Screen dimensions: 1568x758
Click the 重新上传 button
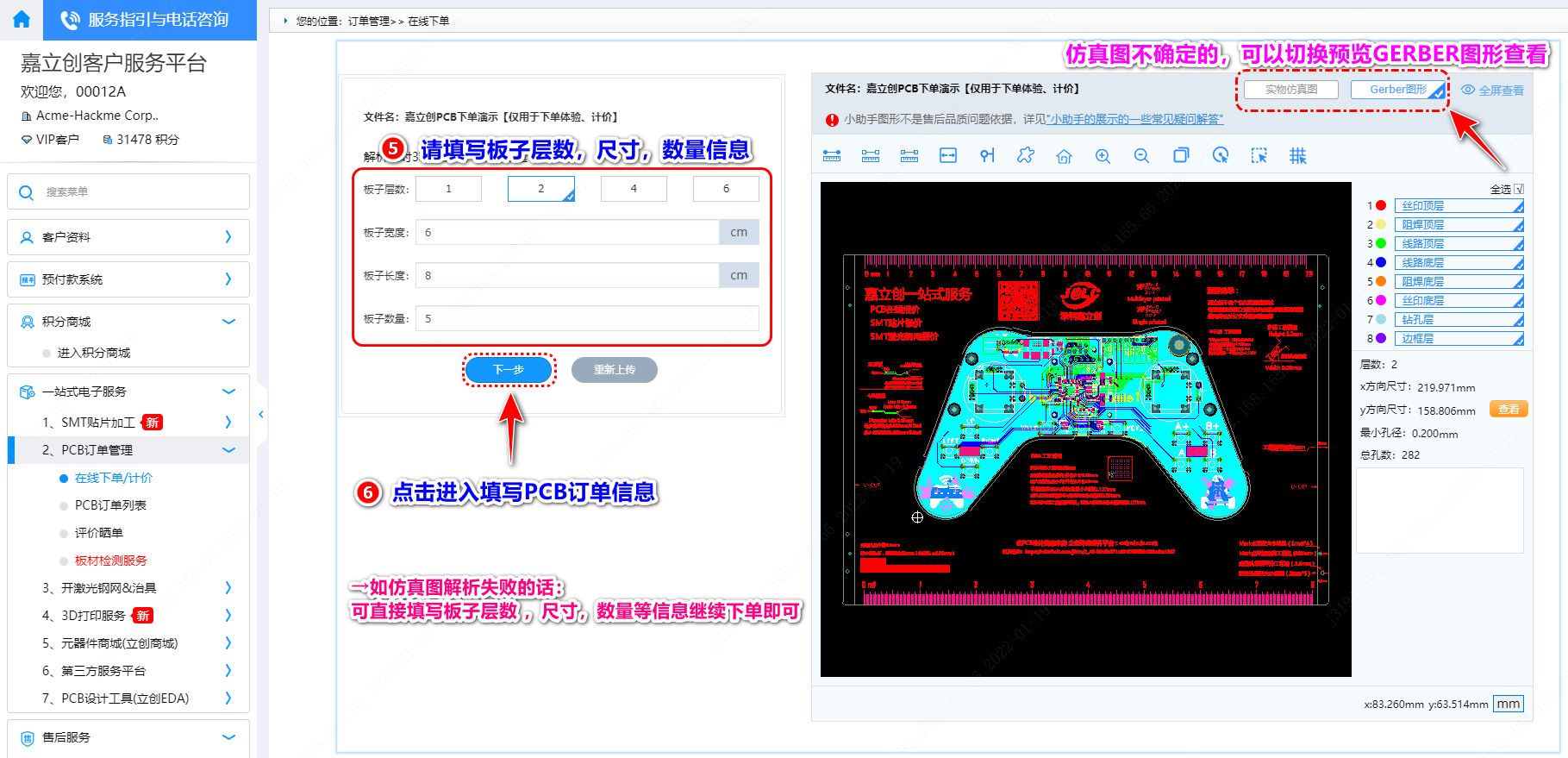click(x=615, y=370)
